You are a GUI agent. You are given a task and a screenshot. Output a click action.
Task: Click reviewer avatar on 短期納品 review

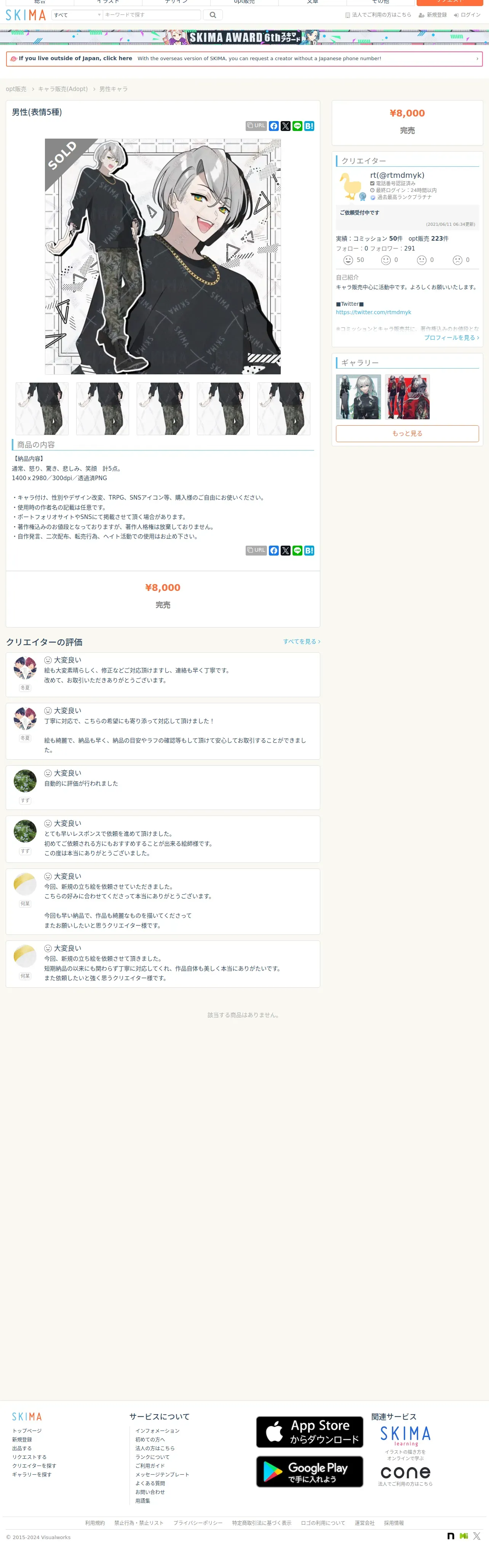point(25,956)
